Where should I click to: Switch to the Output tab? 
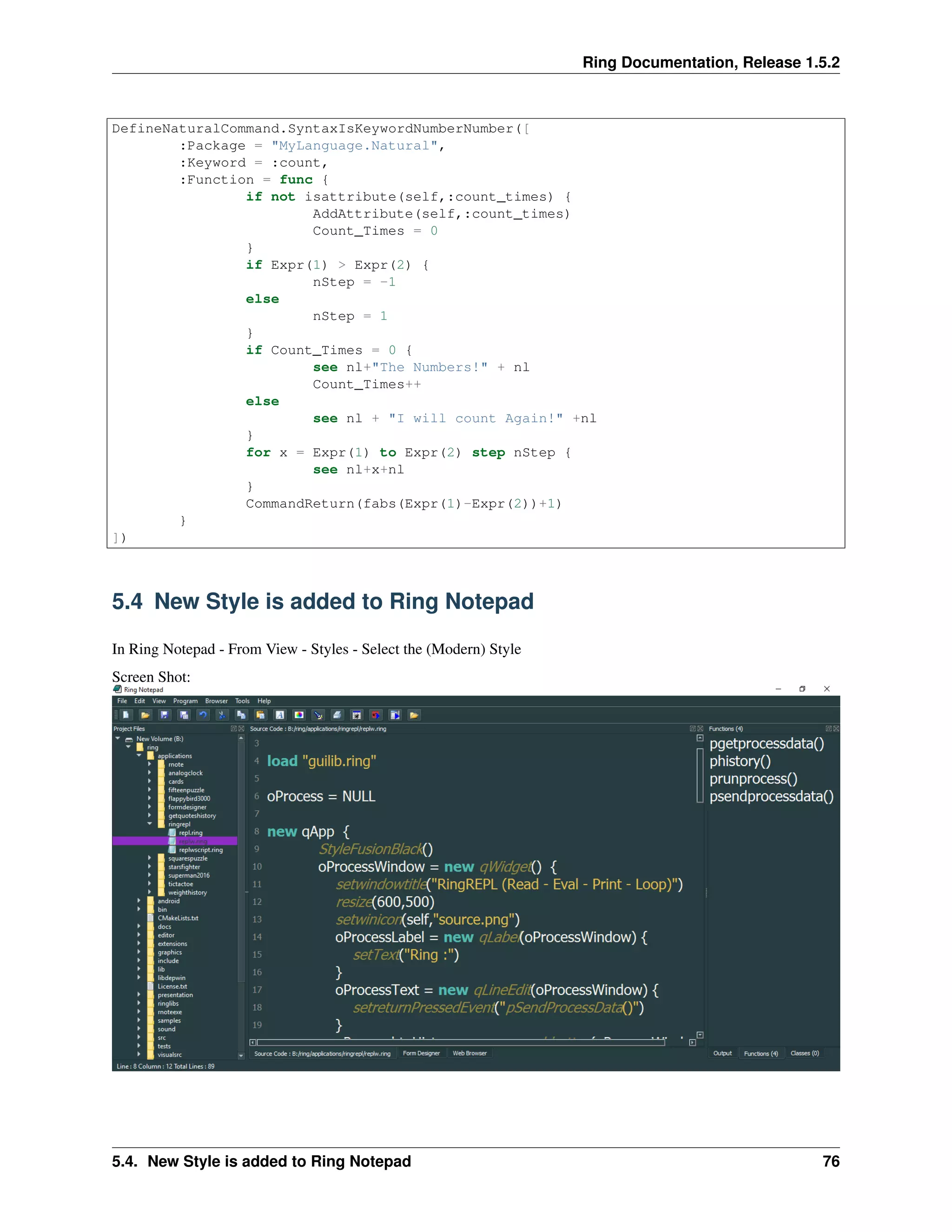pos(722,1053)
